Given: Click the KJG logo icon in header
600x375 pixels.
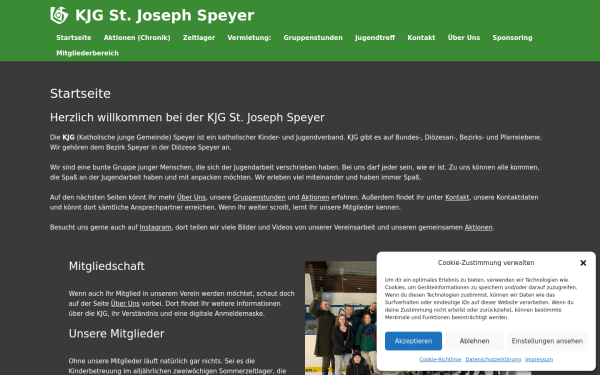Looking at the screenshot, I should 59,15.
